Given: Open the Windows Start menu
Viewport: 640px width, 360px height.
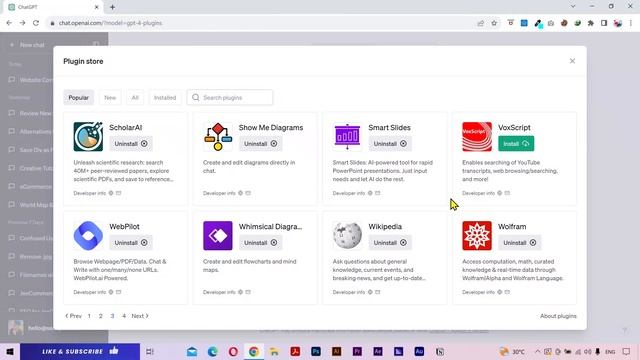Looking at the screenshot, I should click(10, 351).
